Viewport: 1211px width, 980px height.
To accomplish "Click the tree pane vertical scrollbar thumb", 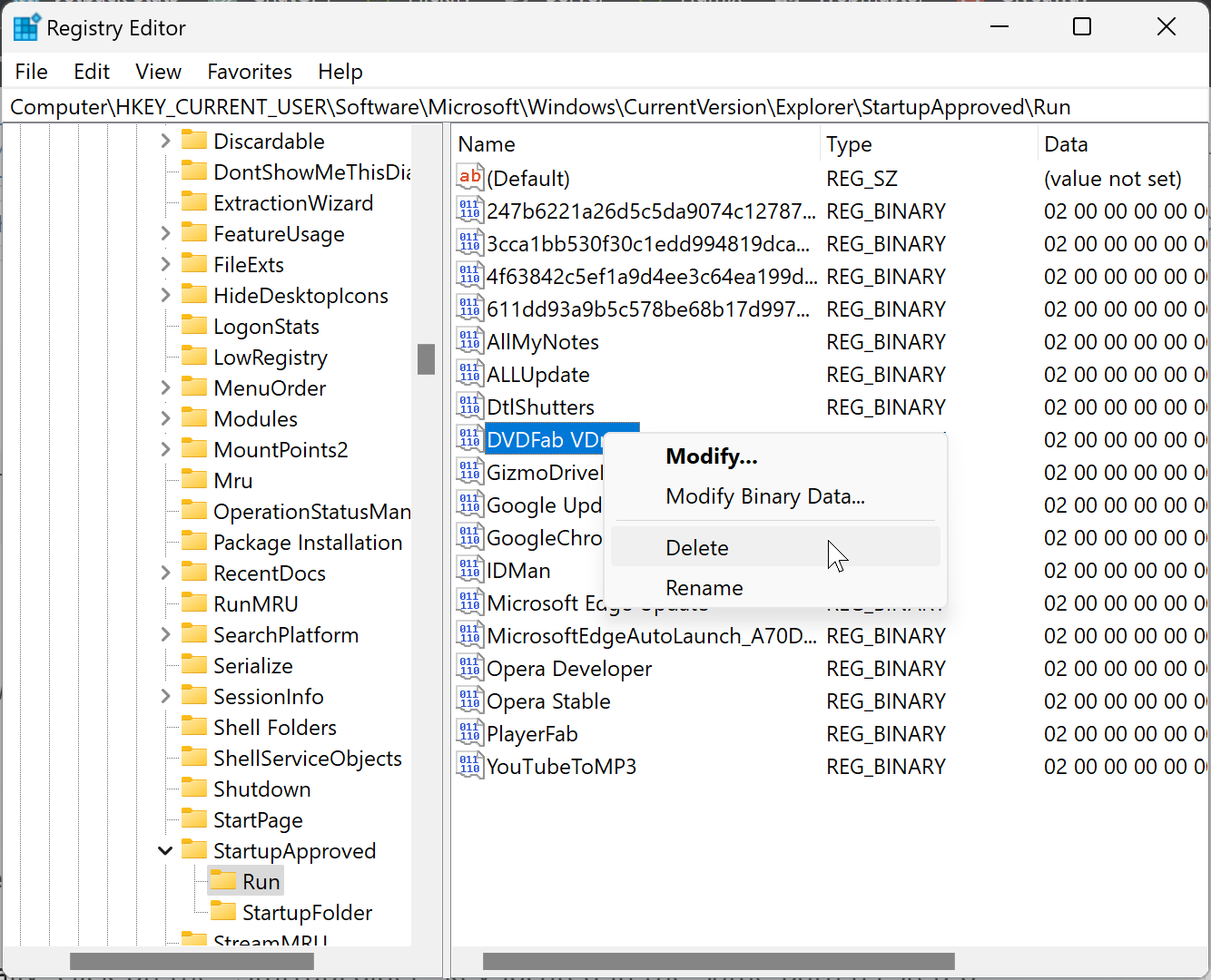I will pyautogui.click(x=426, y=358).
